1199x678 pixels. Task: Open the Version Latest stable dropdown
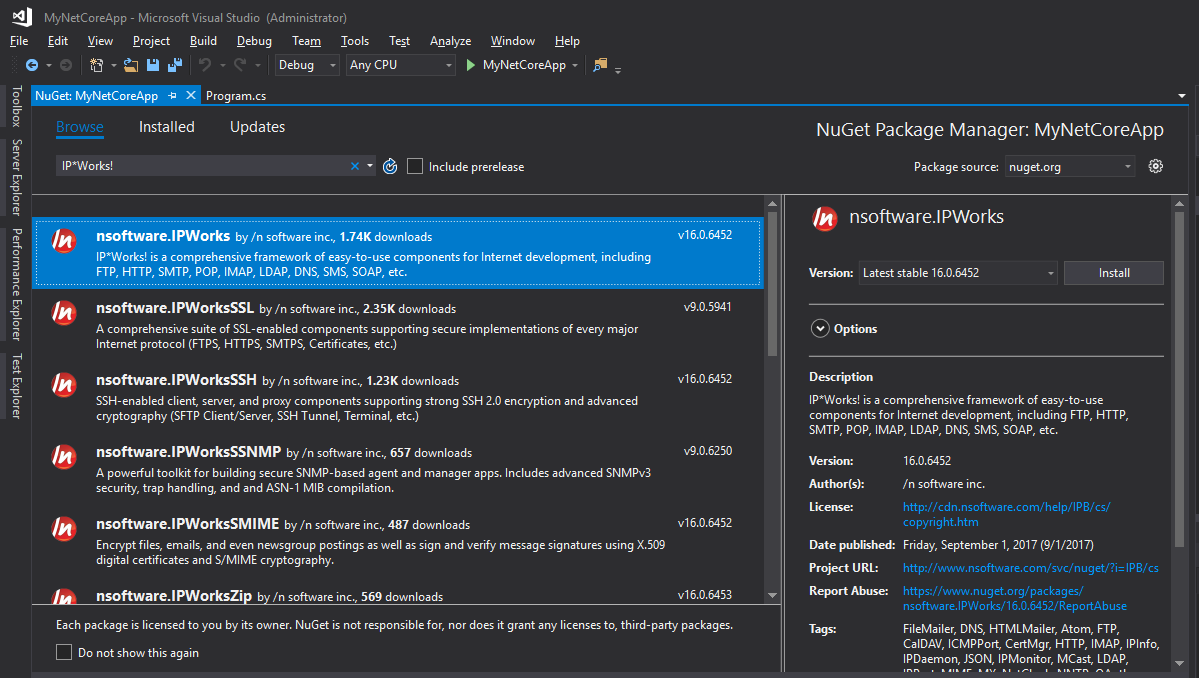957,273
